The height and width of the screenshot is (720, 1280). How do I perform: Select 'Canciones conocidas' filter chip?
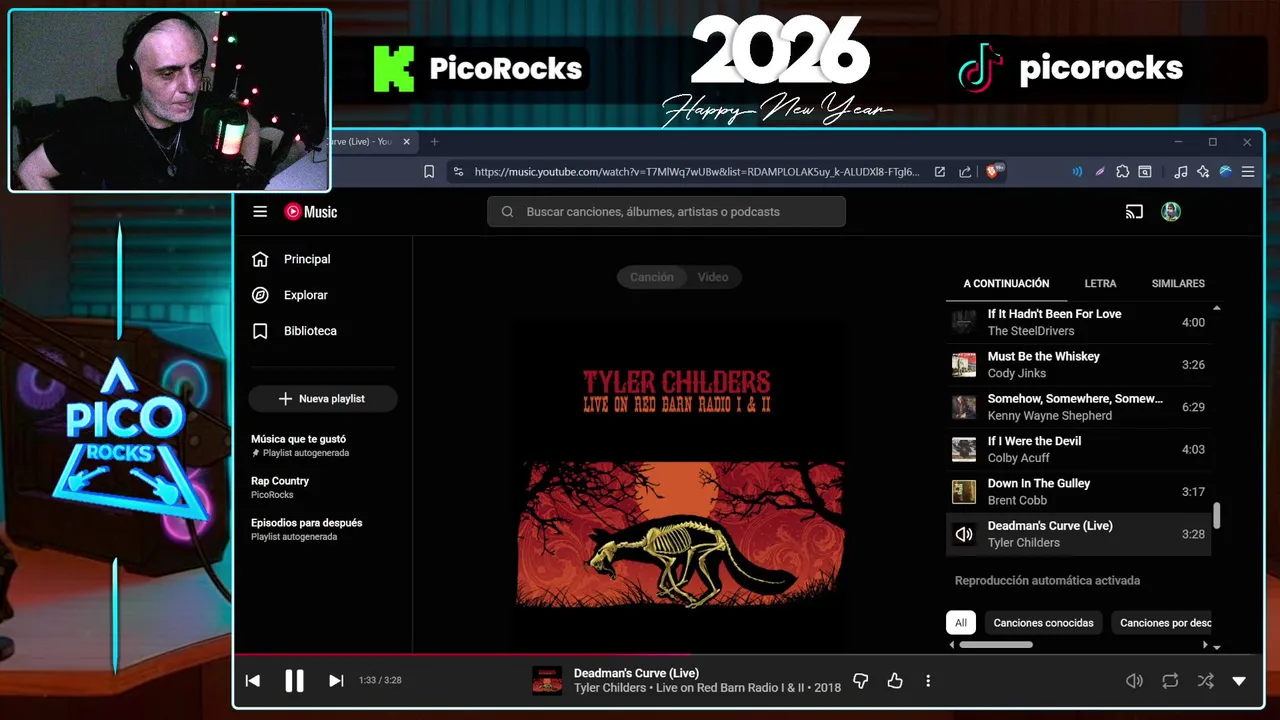click(1043, 622)
